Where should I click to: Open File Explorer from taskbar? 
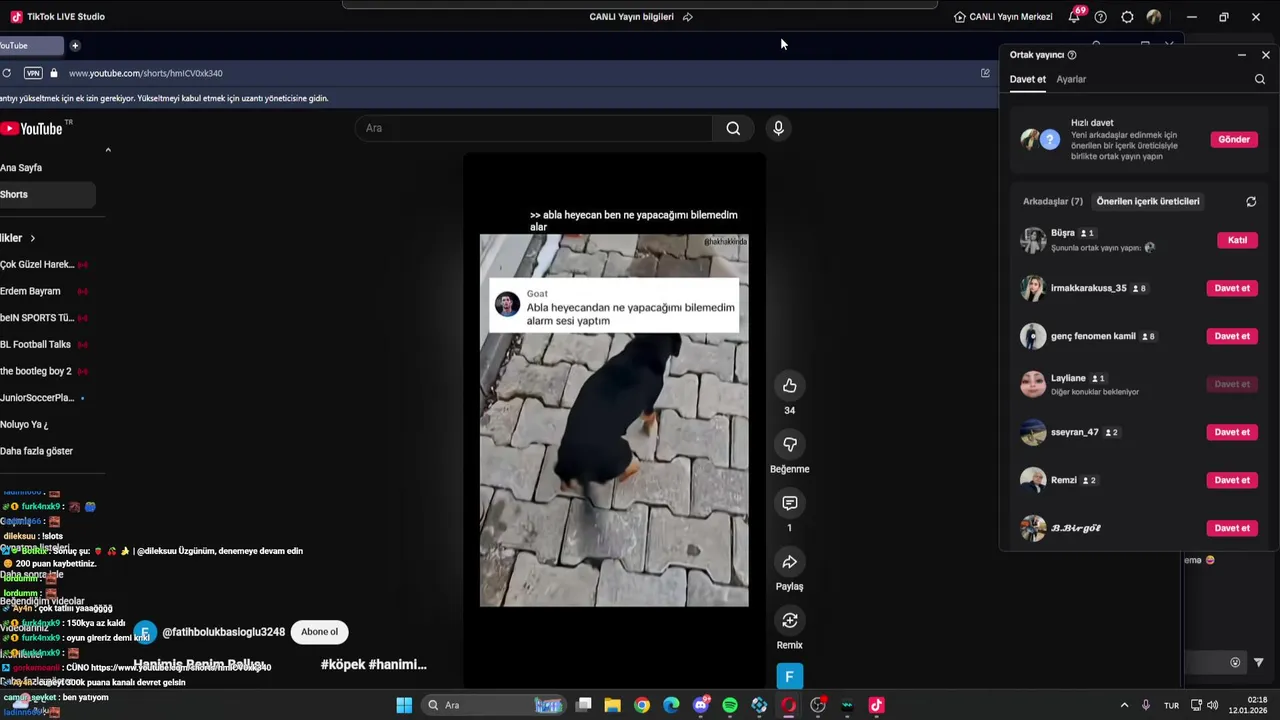coord(613,705)
